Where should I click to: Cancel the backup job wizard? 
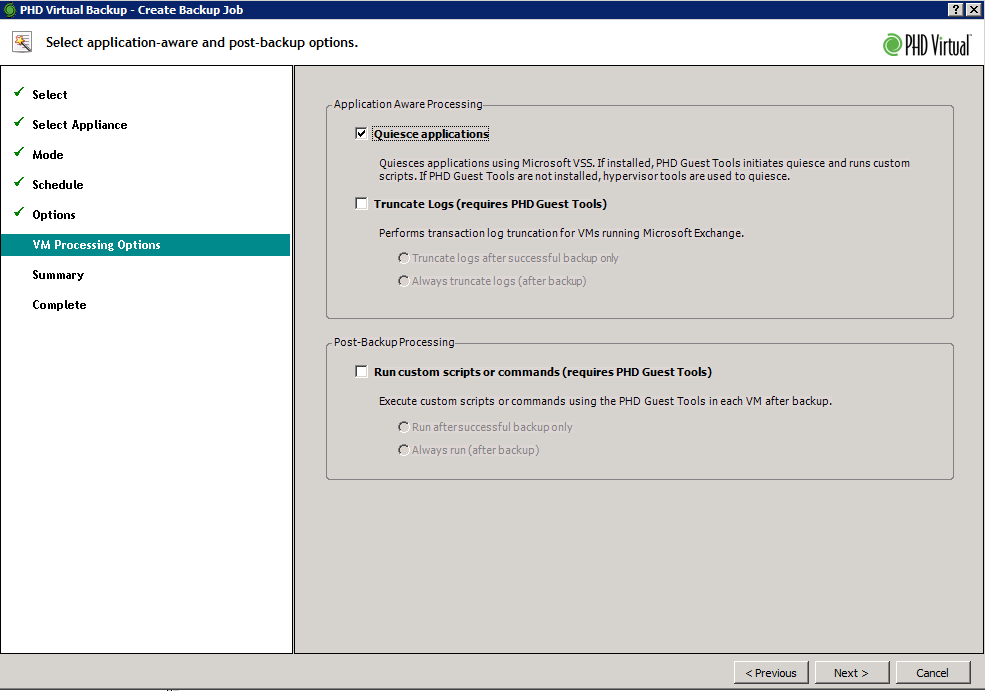tap(933, 673)
